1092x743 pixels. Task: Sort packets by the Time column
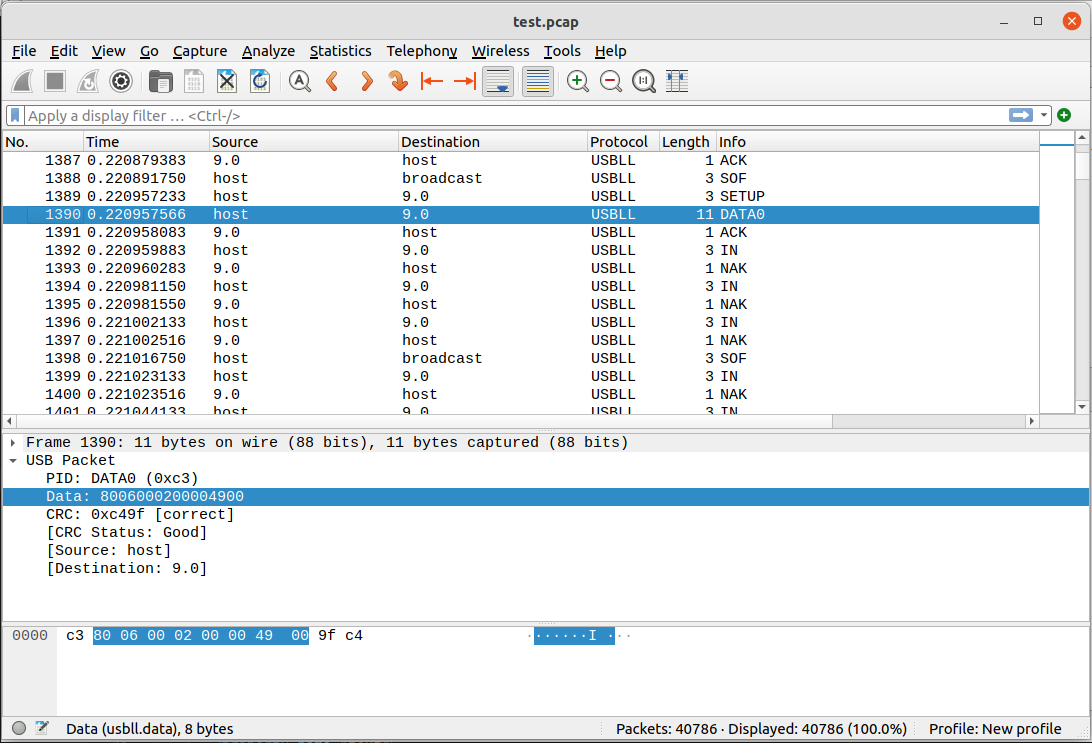point(146,142)
